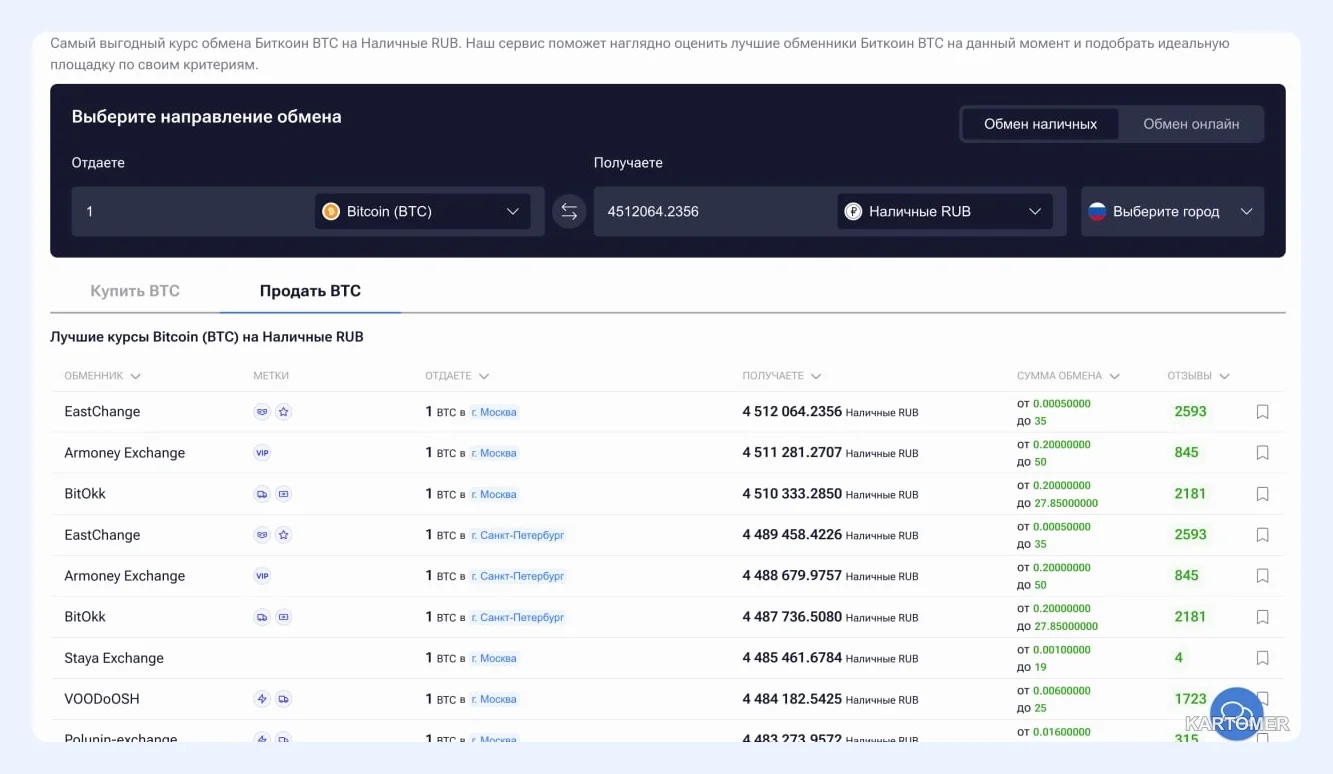The image size is (1333, 774).
Task: Sort by Получаете column header
Action: coord(781,376)
